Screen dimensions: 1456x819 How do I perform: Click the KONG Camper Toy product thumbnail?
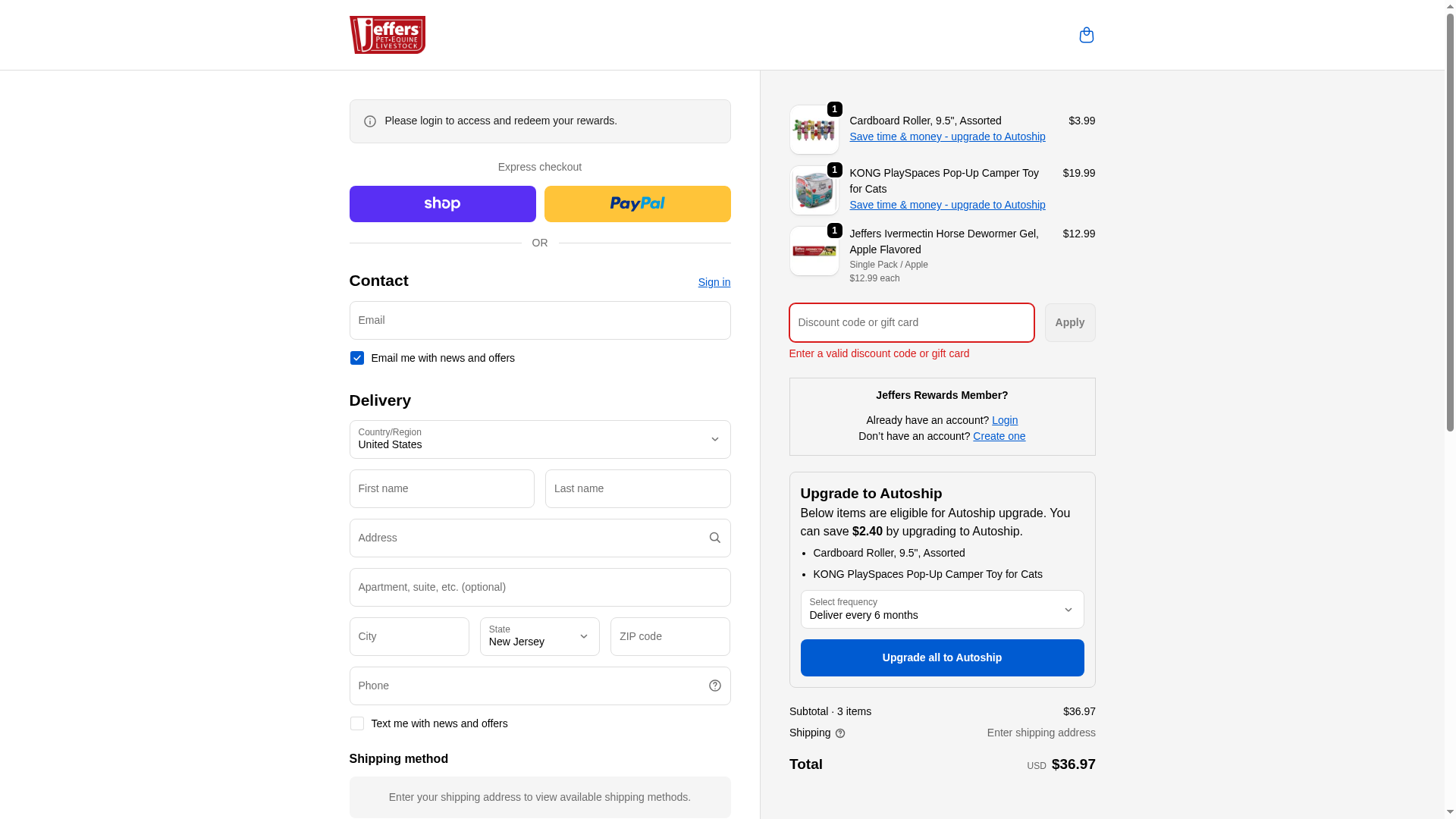tap(814, 190)
